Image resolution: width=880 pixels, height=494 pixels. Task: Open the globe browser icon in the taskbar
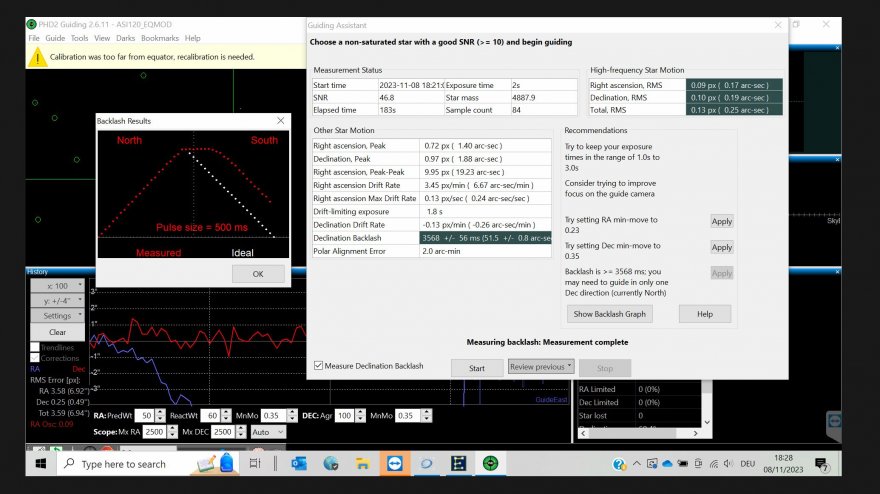pos(331,464)
